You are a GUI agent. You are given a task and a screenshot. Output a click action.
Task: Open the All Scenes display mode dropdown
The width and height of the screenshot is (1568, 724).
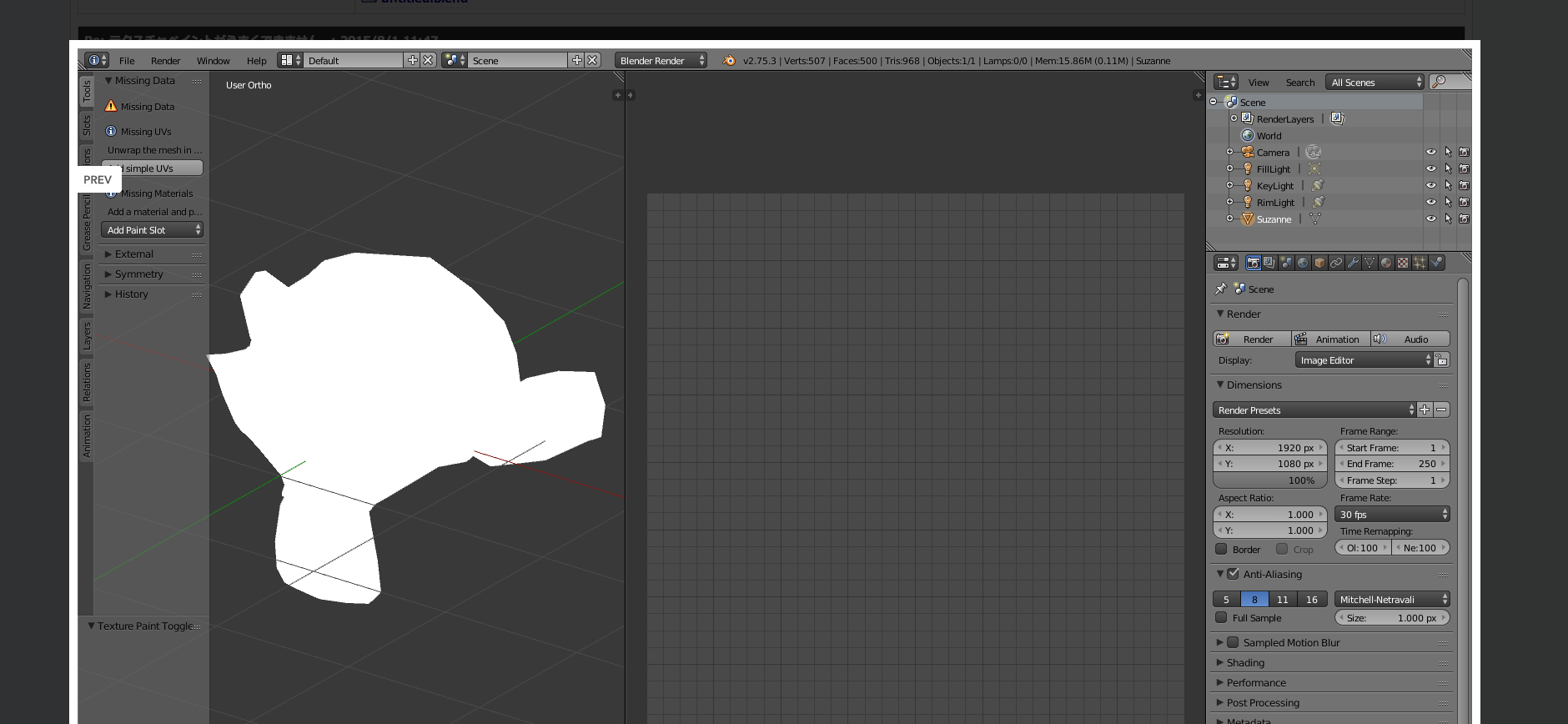click(1375, 82)
